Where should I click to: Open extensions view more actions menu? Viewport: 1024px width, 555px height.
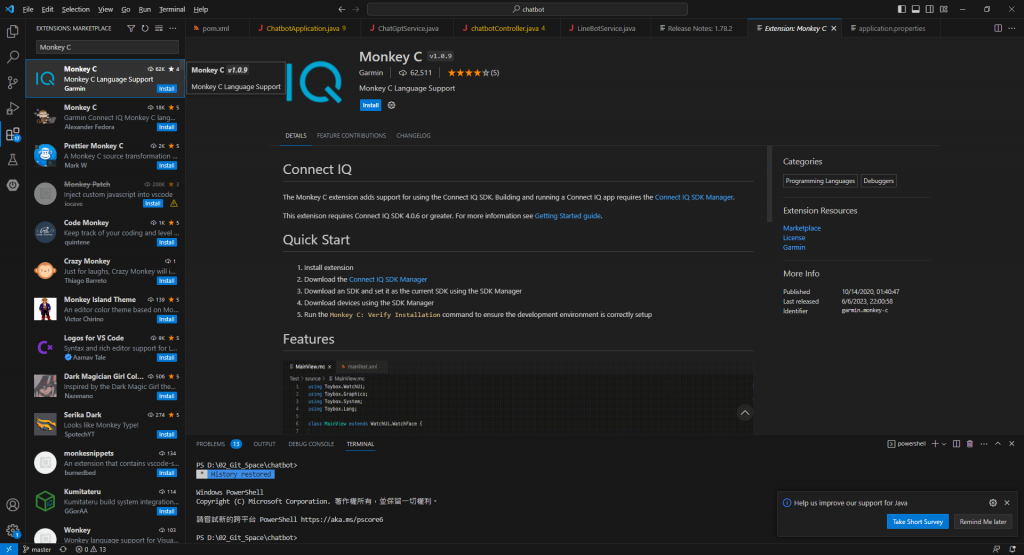[173, 28]
